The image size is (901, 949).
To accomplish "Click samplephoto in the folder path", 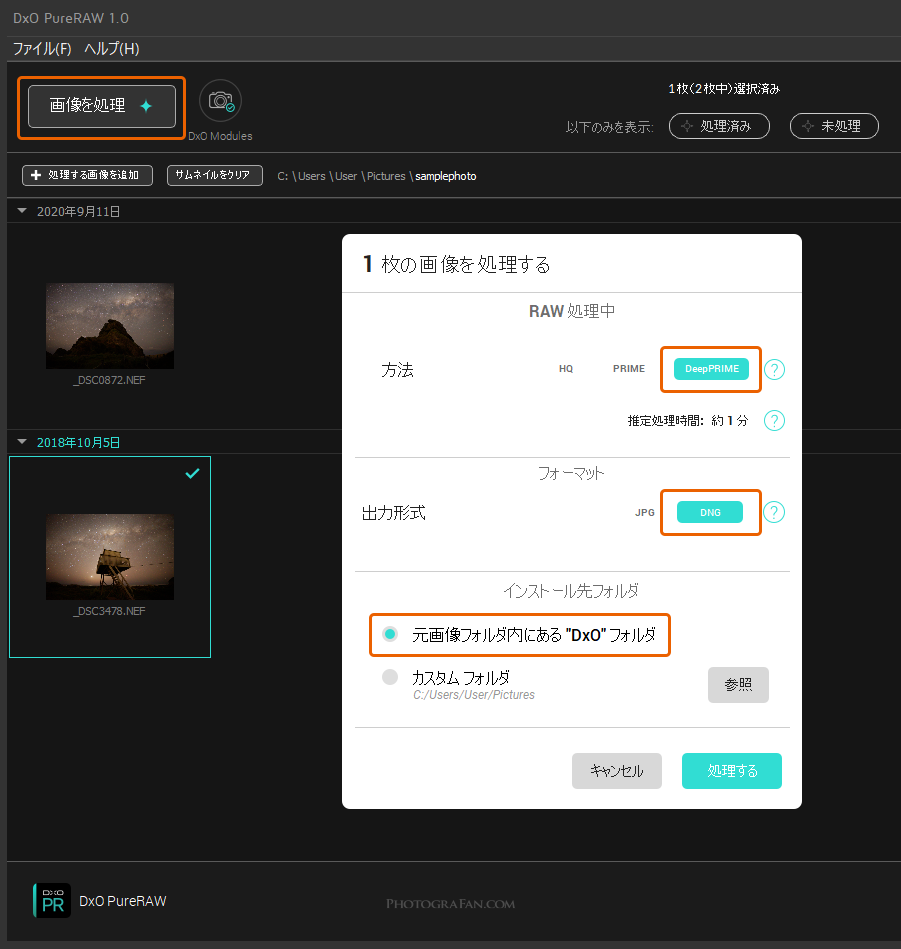I will [445, 176].
